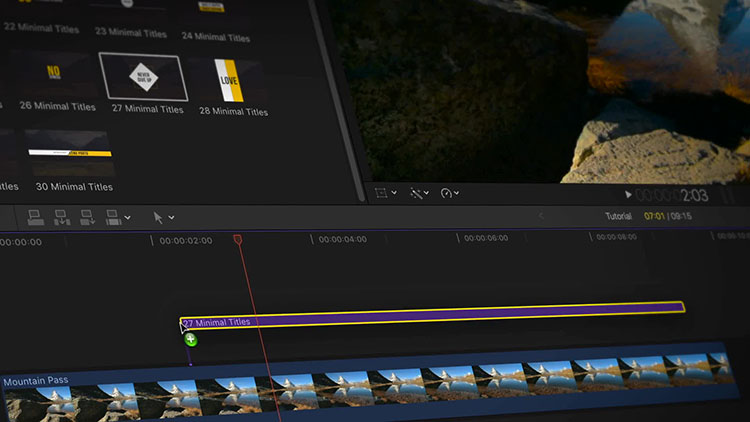Pick the 26 Minimal Titles thumbnail
The height and width of the screenshot is (422, 750).
53,74
